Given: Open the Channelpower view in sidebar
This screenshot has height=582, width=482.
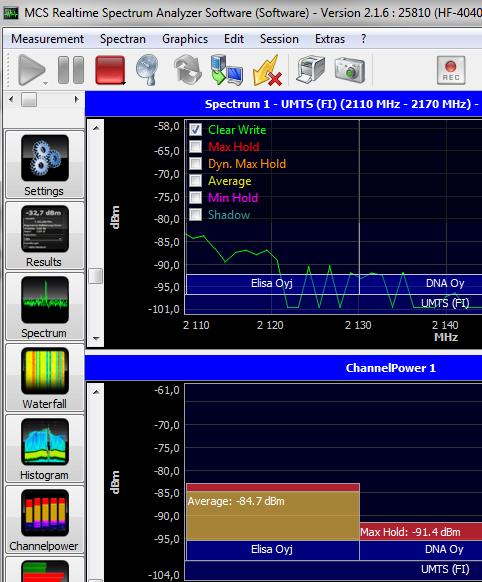Looking at the screenshot, I should click(x=45, y=520).
